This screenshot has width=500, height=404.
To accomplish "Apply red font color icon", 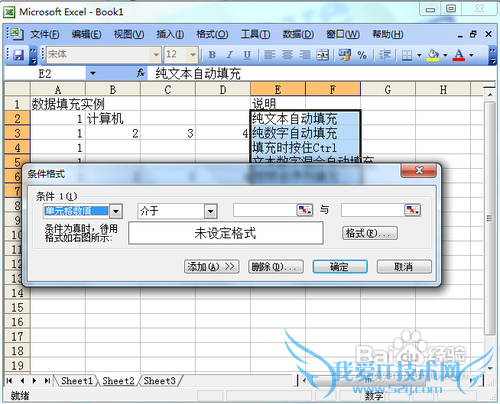I will pos(459,55).
